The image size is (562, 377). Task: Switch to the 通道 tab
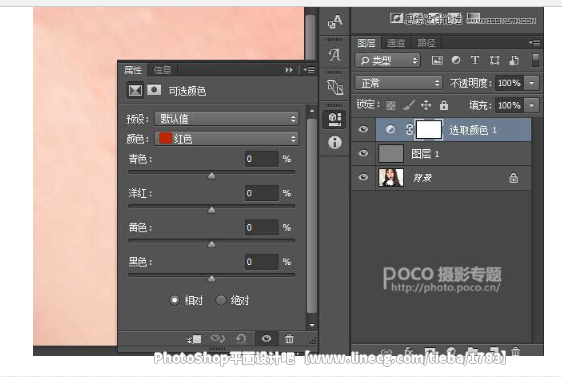(396, 43)
